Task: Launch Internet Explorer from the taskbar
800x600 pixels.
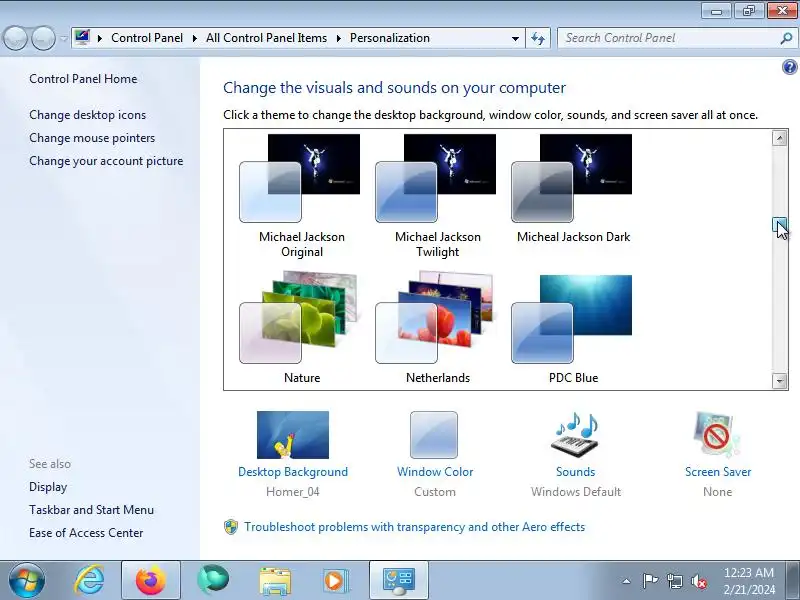Action: click(x=89, y=580)
